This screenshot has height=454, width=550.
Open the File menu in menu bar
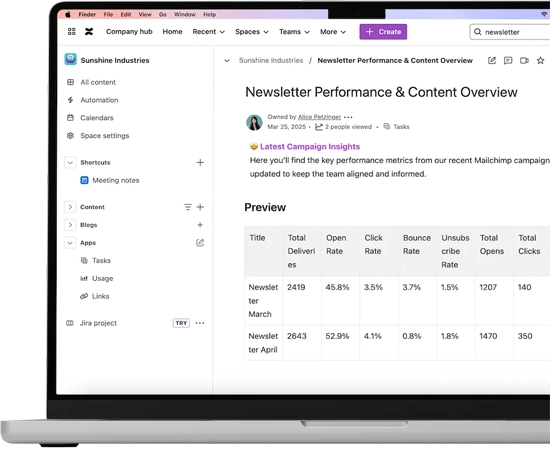click(108, 14)
